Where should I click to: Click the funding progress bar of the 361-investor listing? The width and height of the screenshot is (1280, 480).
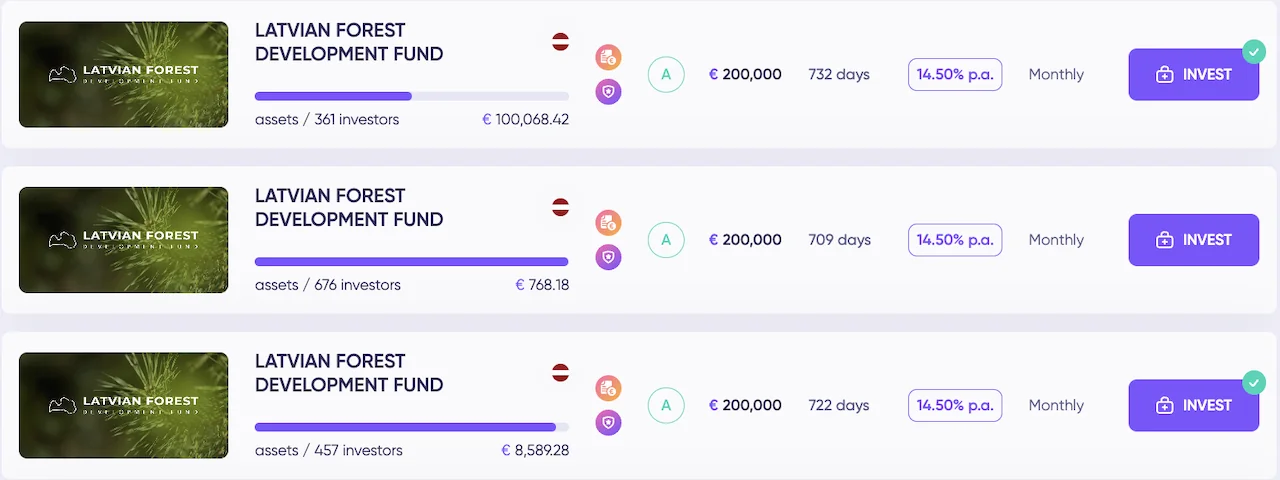pyautogui.click(x=411, y=96)
